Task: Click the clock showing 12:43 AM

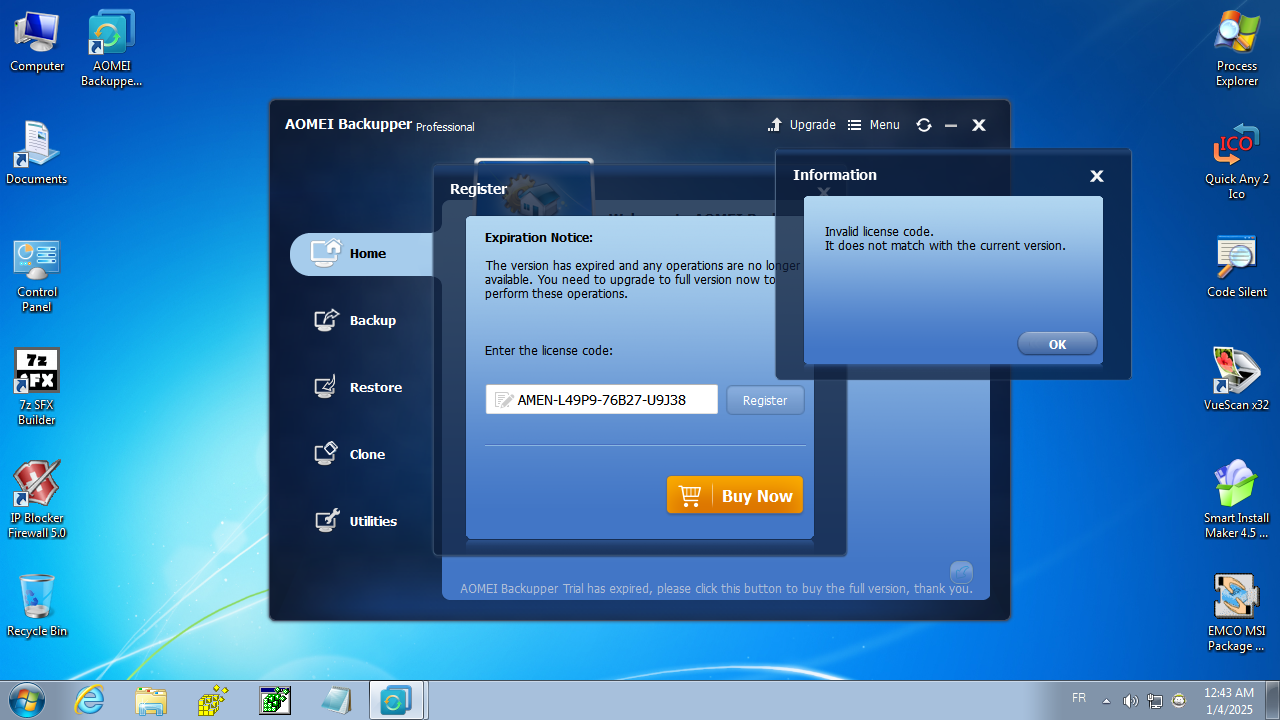Action: [x=1229, y=701]
